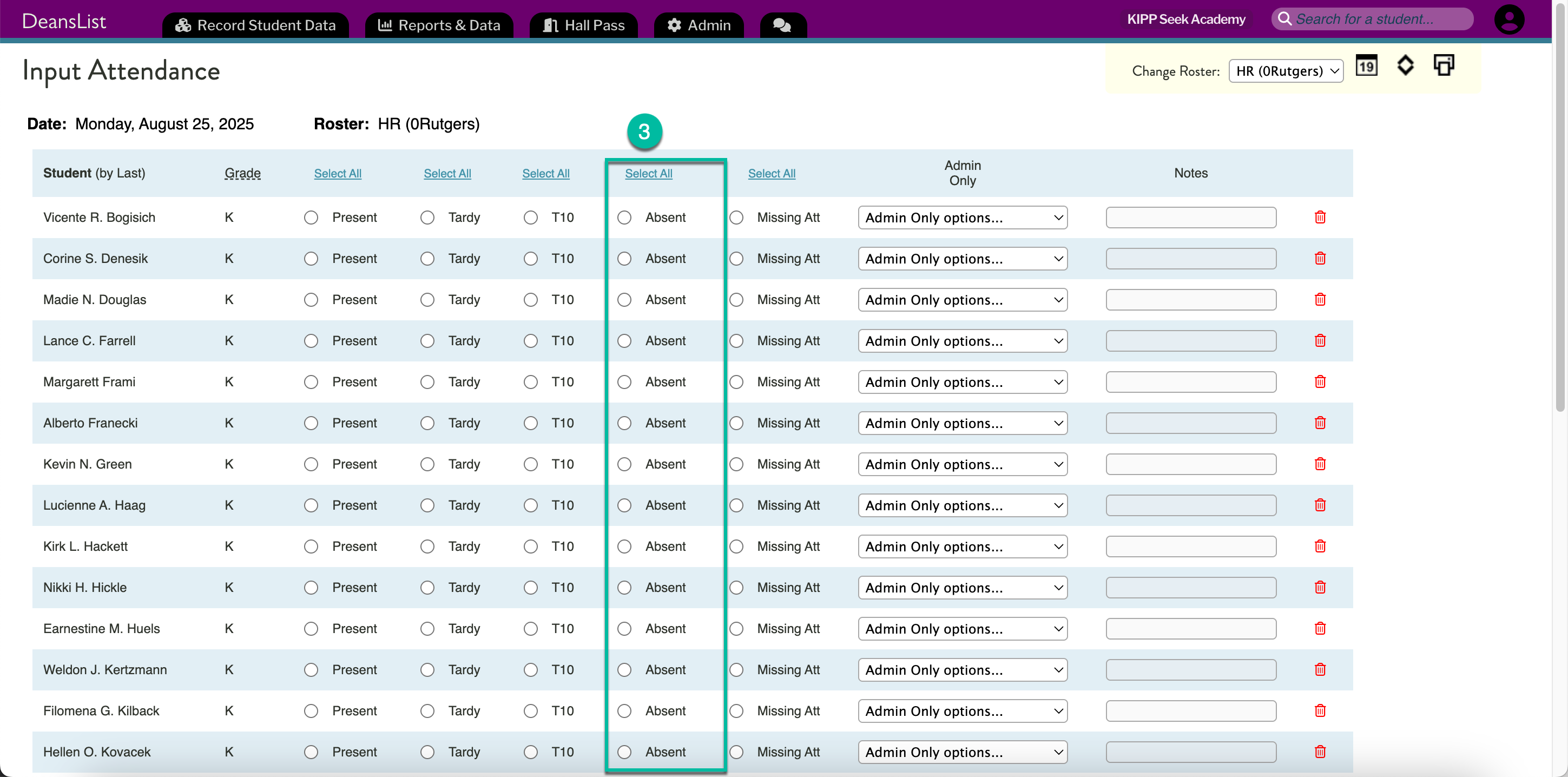1568x777 pixels.
Task: Click the notes field for Margarett Frami
Action: [1190, 383]
